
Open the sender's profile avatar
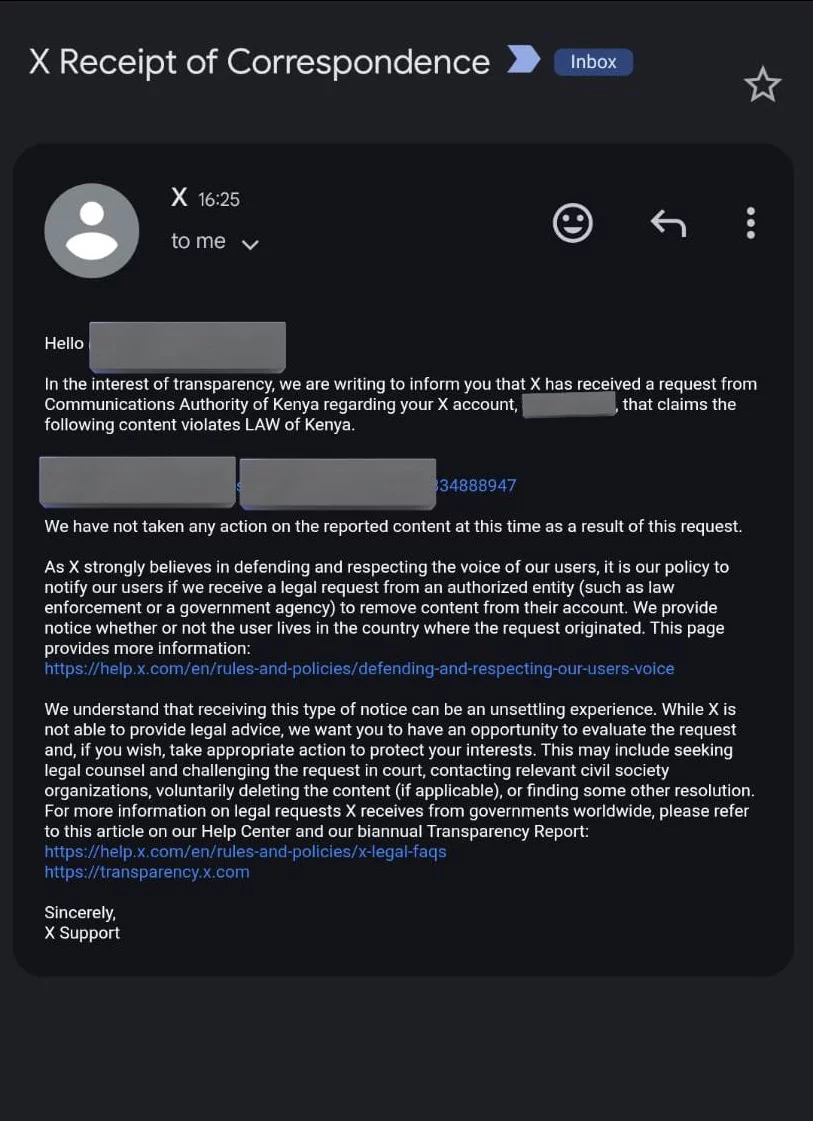click(92, 231)
